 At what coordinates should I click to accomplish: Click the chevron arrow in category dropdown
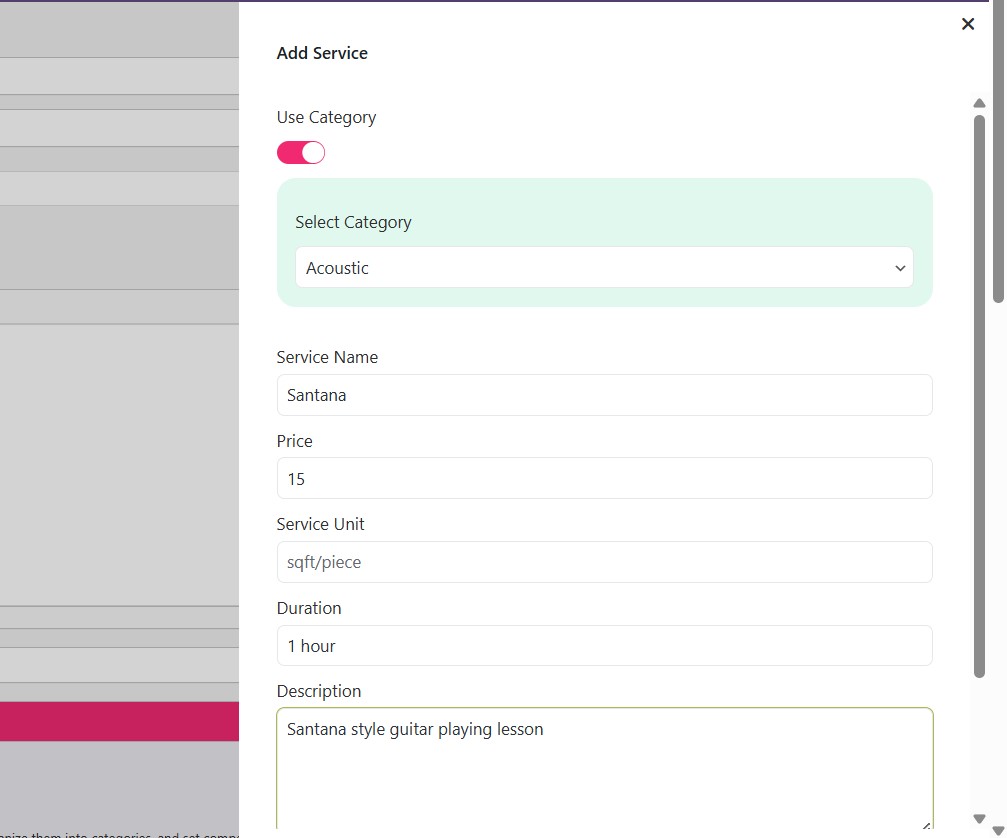tap(899, 268)
